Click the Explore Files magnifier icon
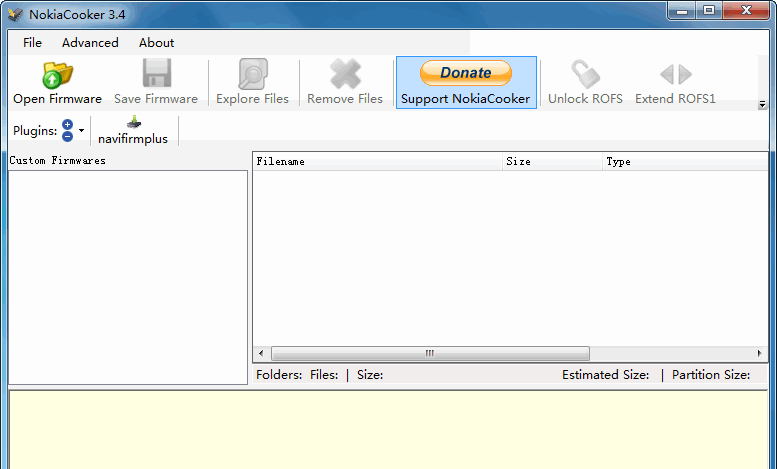 (253, 74)
